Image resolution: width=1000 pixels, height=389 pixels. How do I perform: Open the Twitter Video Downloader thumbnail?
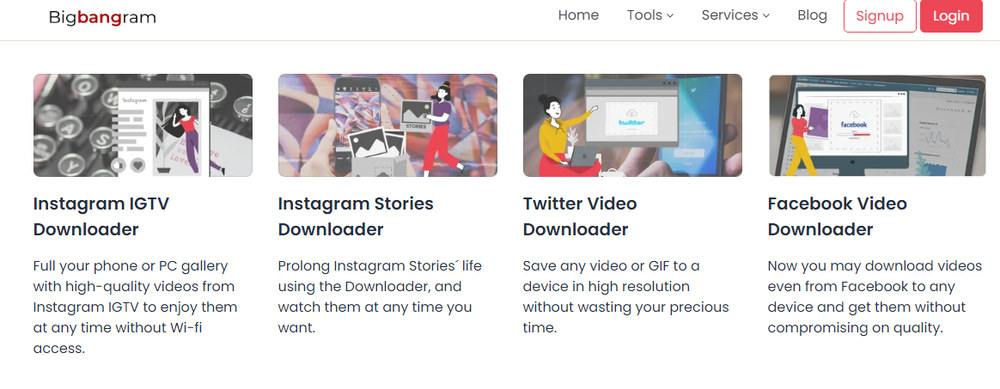click(633, 125)
